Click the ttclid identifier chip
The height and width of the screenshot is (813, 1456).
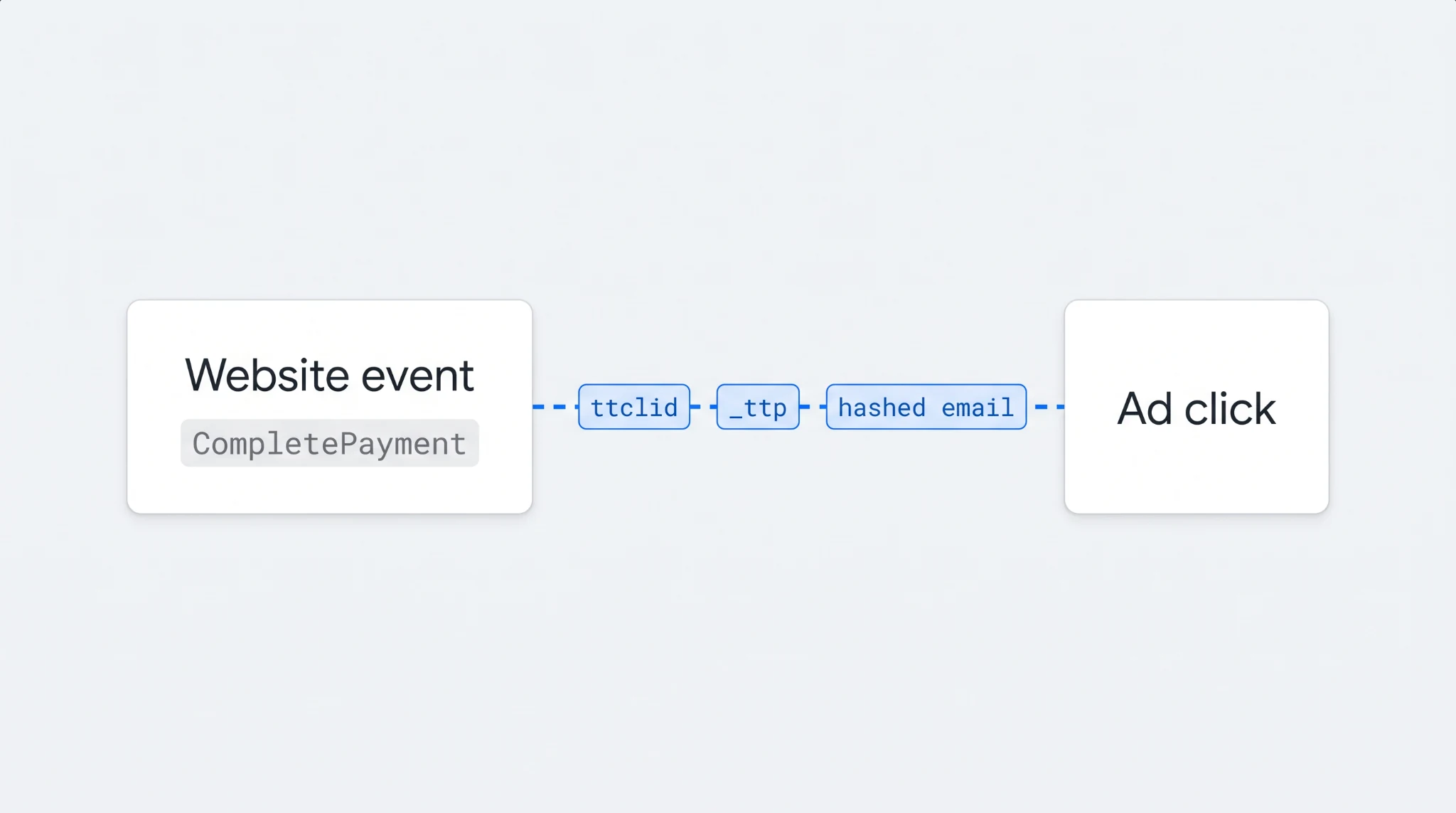coord(634,407)
